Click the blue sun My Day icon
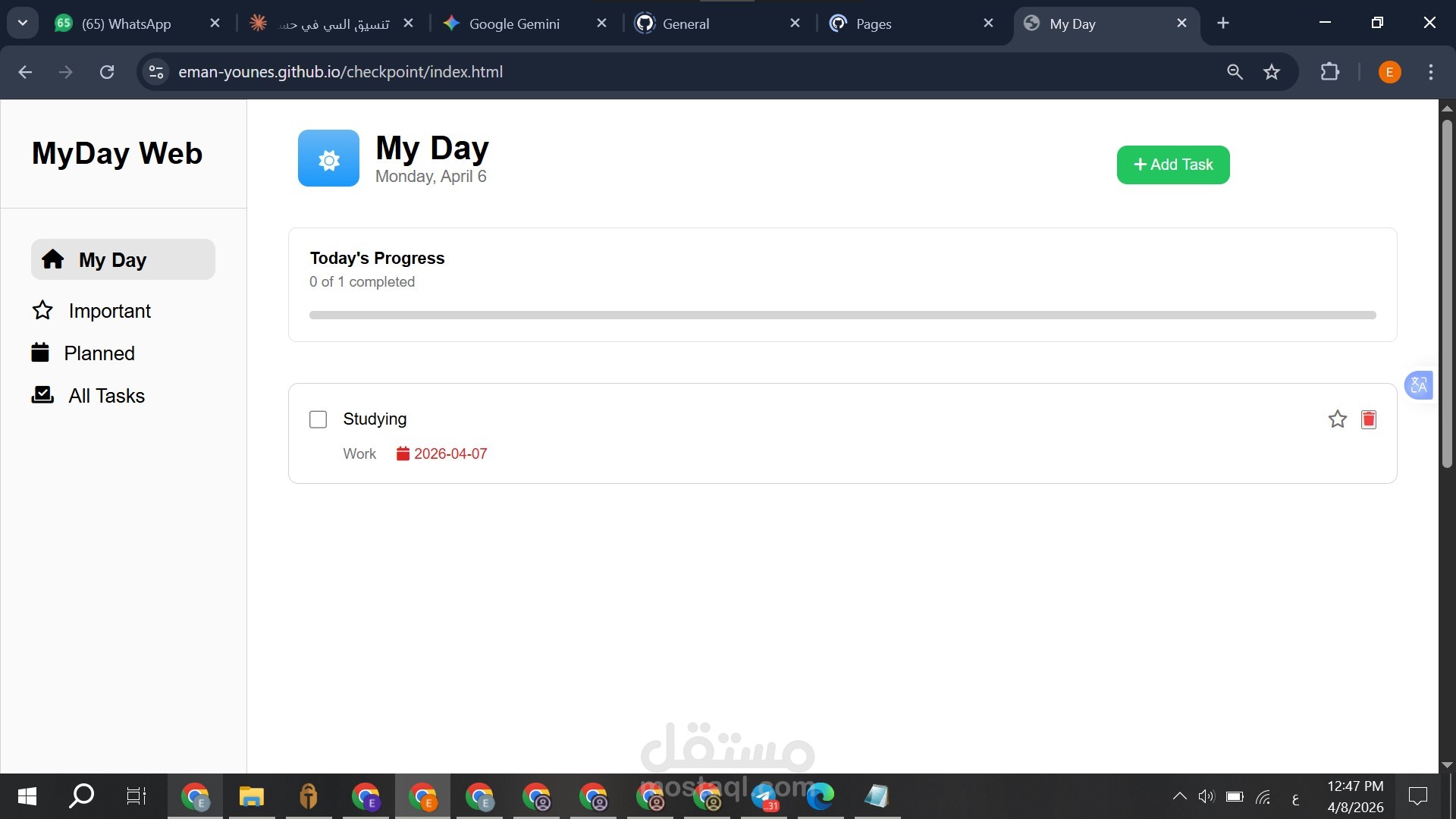This screenshot has width=1456, height=819. coord(328,158)
